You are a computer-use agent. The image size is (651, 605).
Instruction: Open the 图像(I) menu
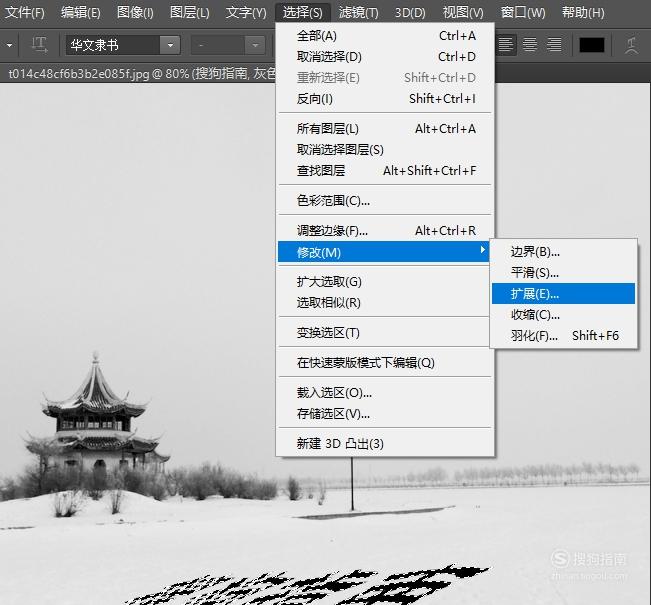(135, 12)
